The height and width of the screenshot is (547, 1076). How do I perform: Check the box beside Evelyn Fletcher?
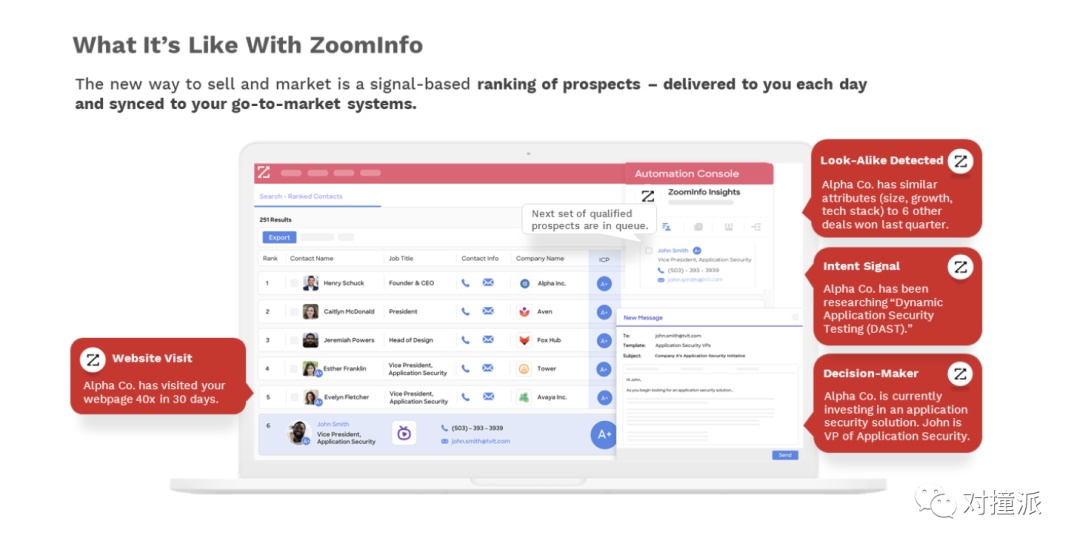tap(294, 397)
